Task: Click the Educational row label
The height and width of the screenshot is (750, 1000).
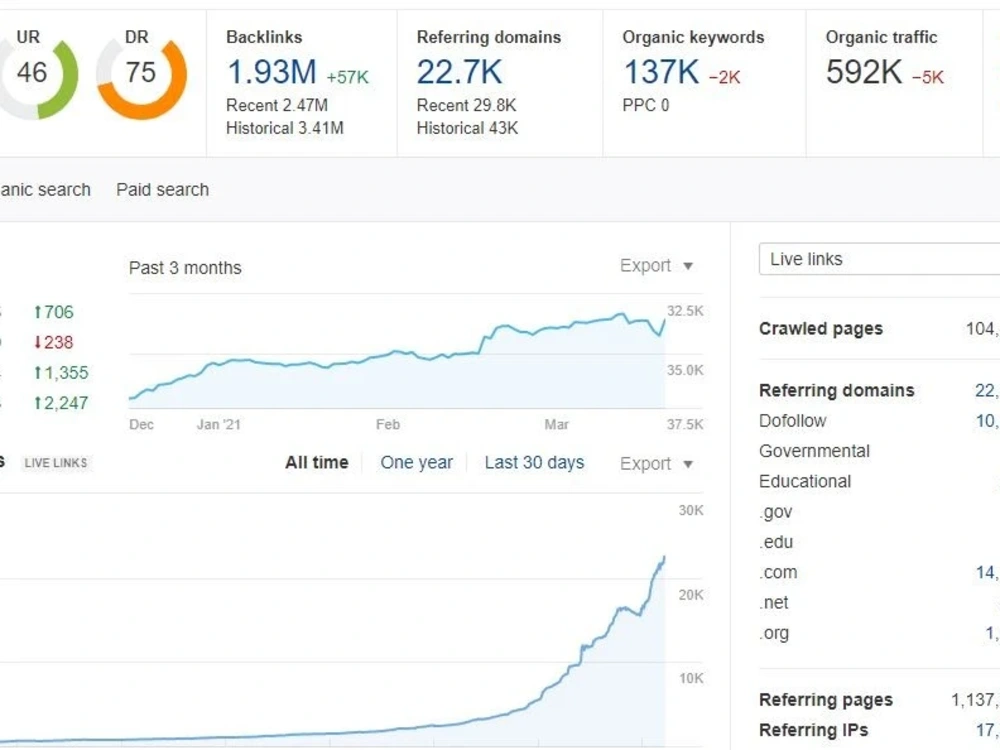Action: pos(805,482)
